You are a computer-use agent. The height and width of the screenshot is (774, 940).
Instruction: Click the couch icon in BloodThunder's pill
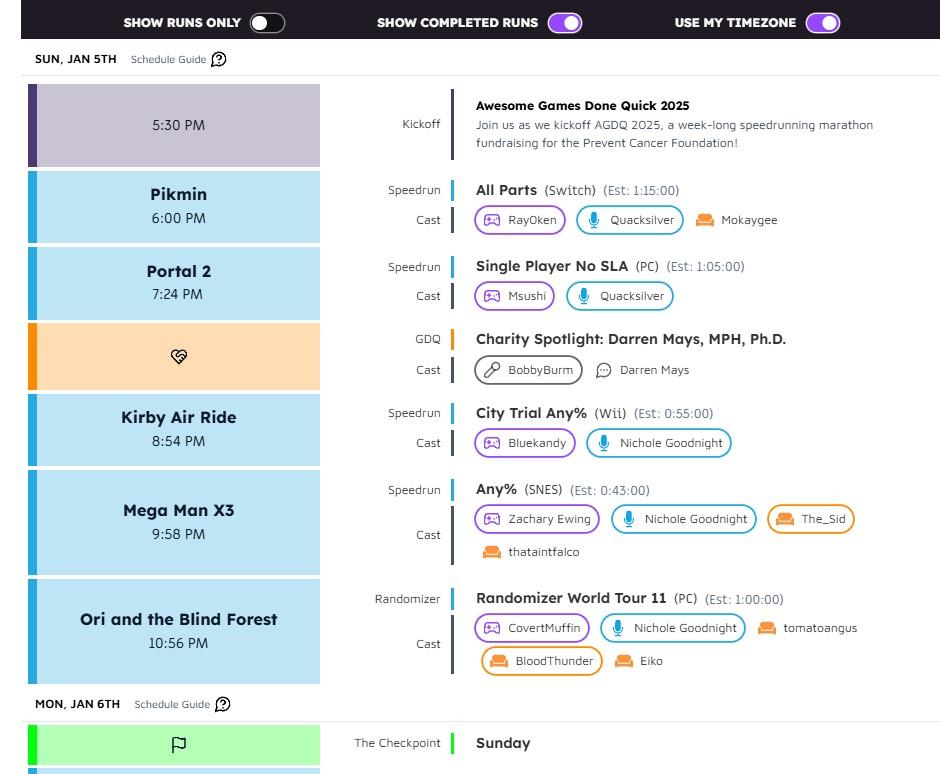point(499,661)
